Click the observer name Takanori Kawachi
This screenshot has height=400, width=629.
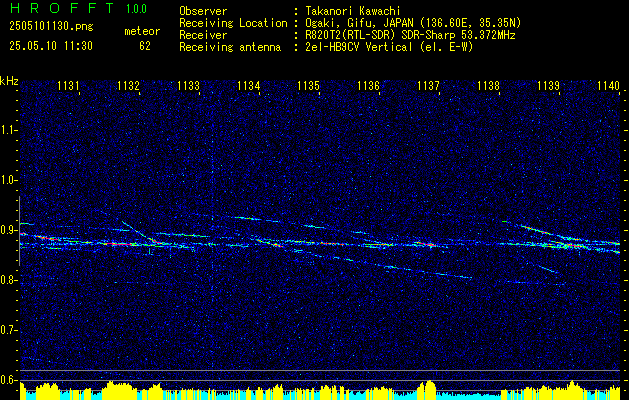tap(353, 11)
